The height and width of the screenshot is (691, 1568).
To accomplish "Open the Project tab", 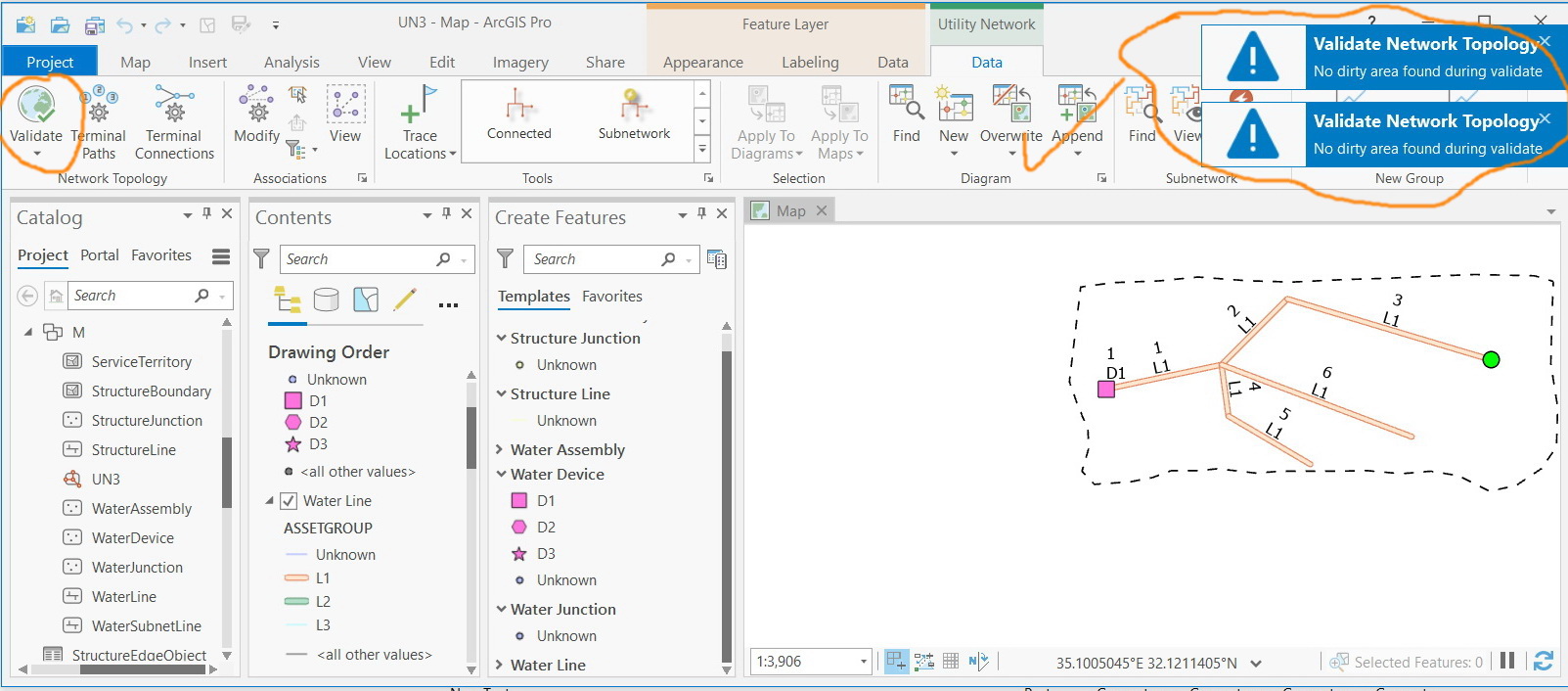I will pos(50,62).
